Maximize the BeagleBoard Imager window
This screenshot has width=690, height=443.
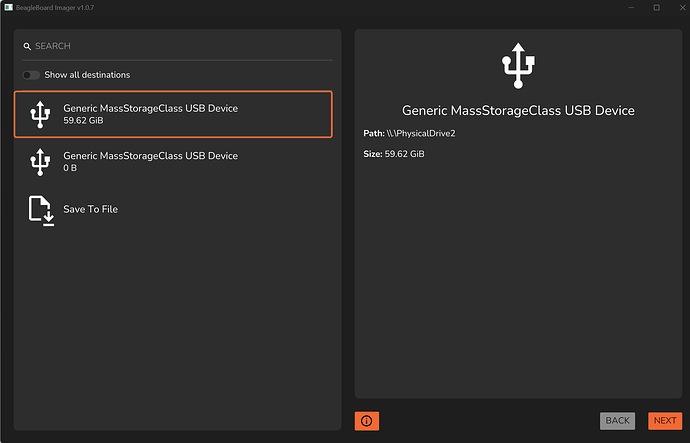click(657, 7)
